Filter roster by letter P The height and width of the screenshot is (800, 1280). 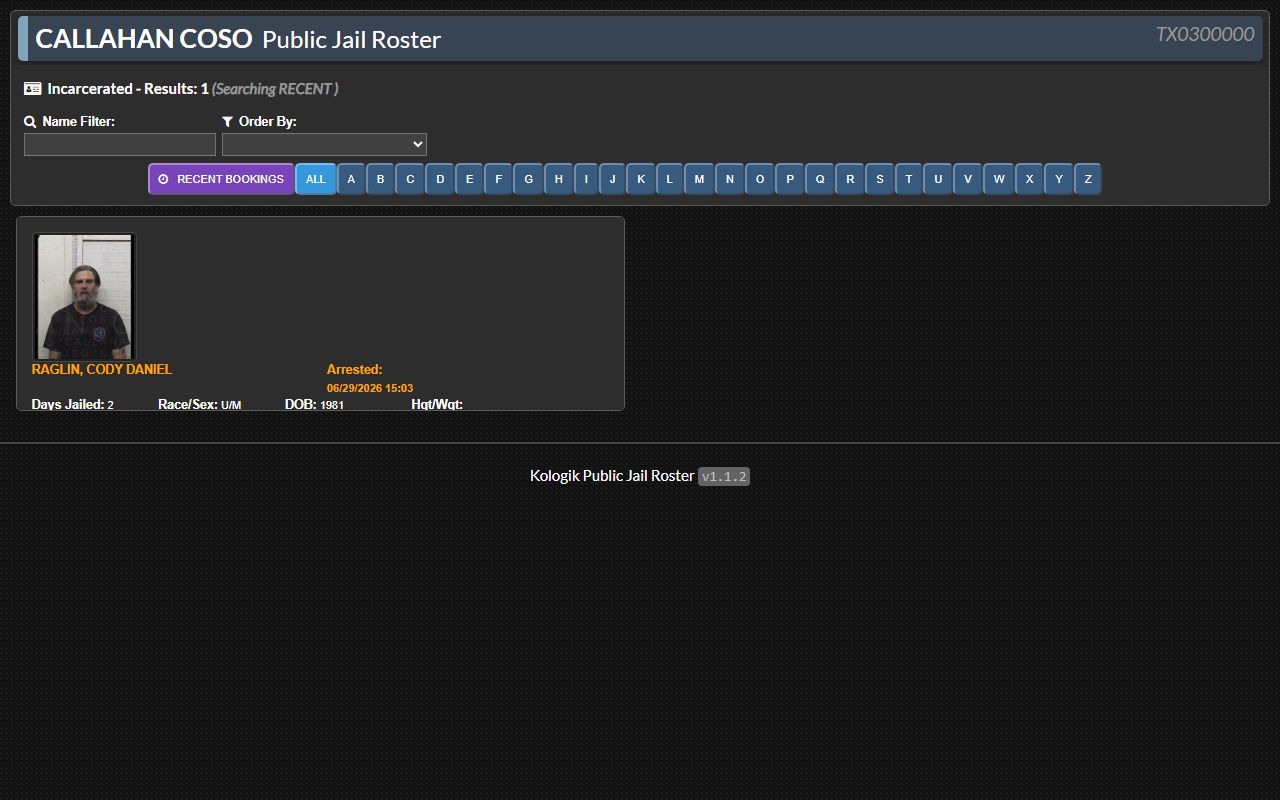tap(790, 179)
